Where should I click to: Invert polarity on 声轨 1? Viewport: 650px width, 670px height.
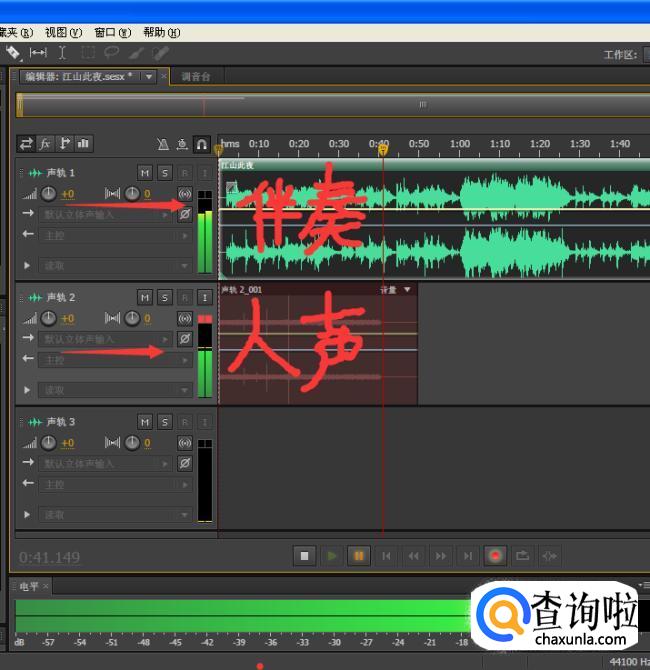tap(185, 214)
